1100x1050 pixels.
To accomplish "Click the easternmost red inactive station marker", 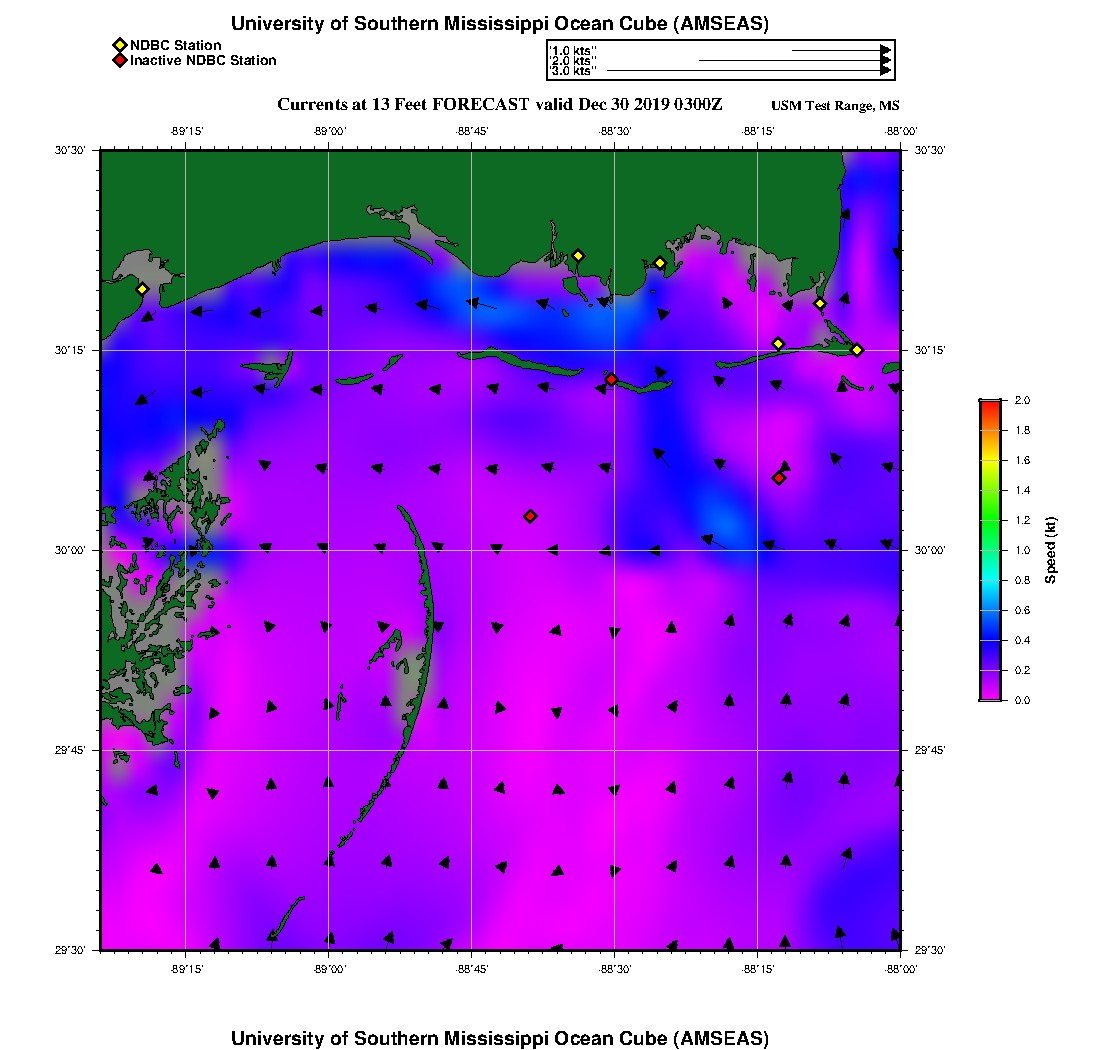I will [778, 478].
